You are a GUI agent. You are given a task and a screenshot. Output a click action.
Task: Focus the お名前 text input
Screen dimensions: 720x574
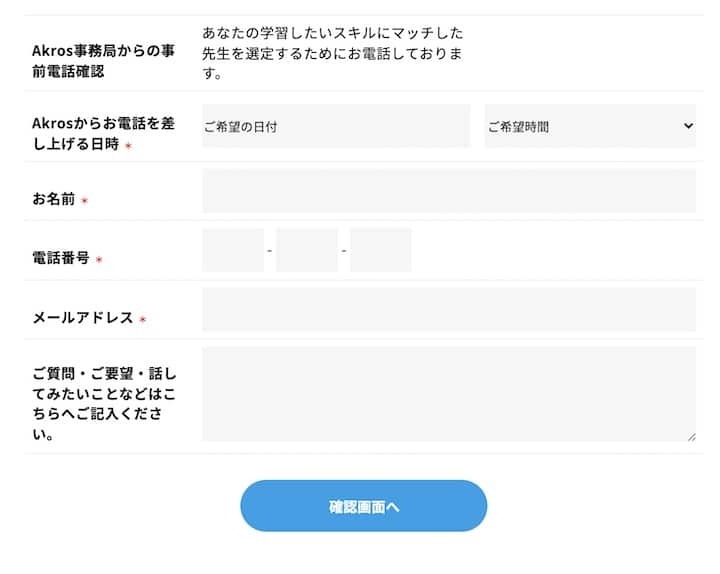click(x=448, y=191)
